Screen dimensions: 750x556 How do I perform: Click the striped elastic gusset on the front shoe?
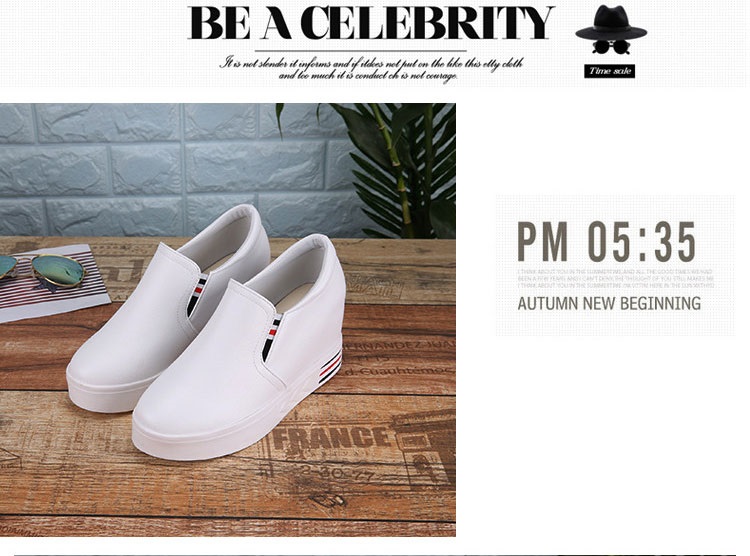(270, 336)
